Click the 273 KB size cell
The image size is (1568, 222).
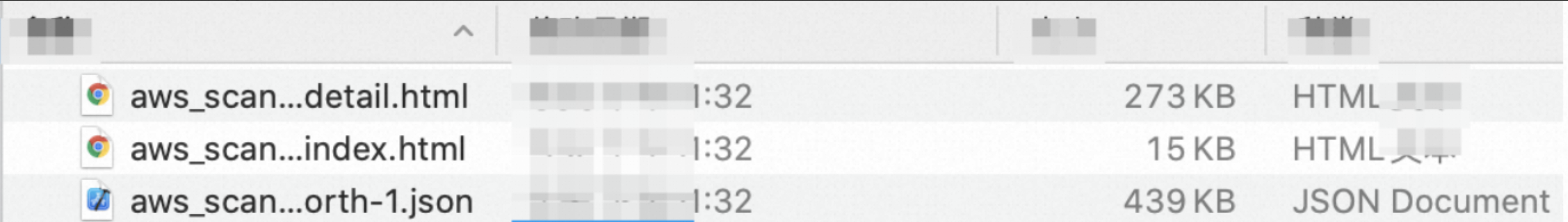[1179, 96]
